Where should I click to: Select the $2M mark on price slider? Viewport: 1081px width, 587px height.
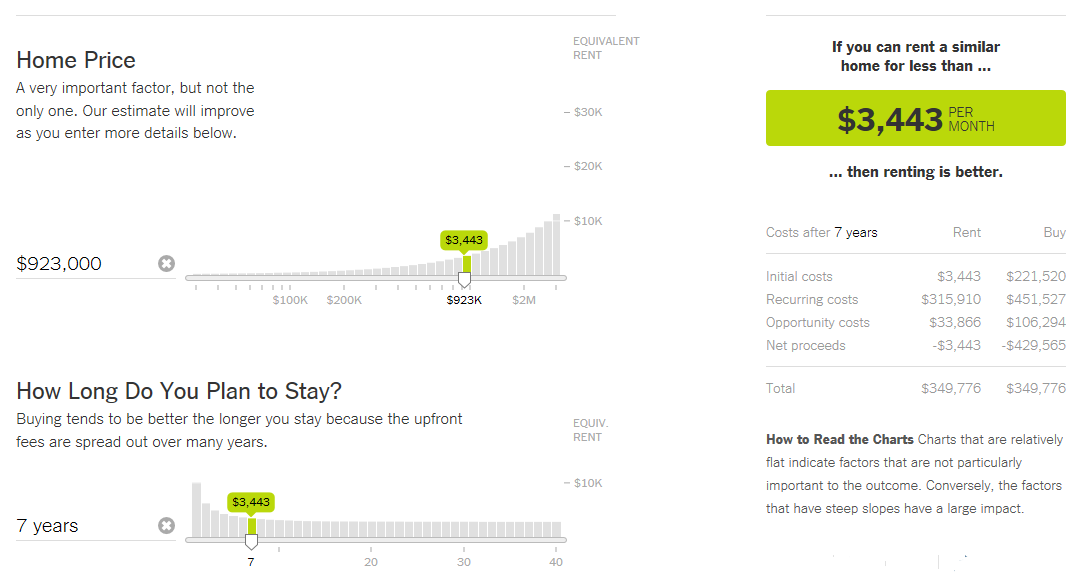(x=524, y=300)
